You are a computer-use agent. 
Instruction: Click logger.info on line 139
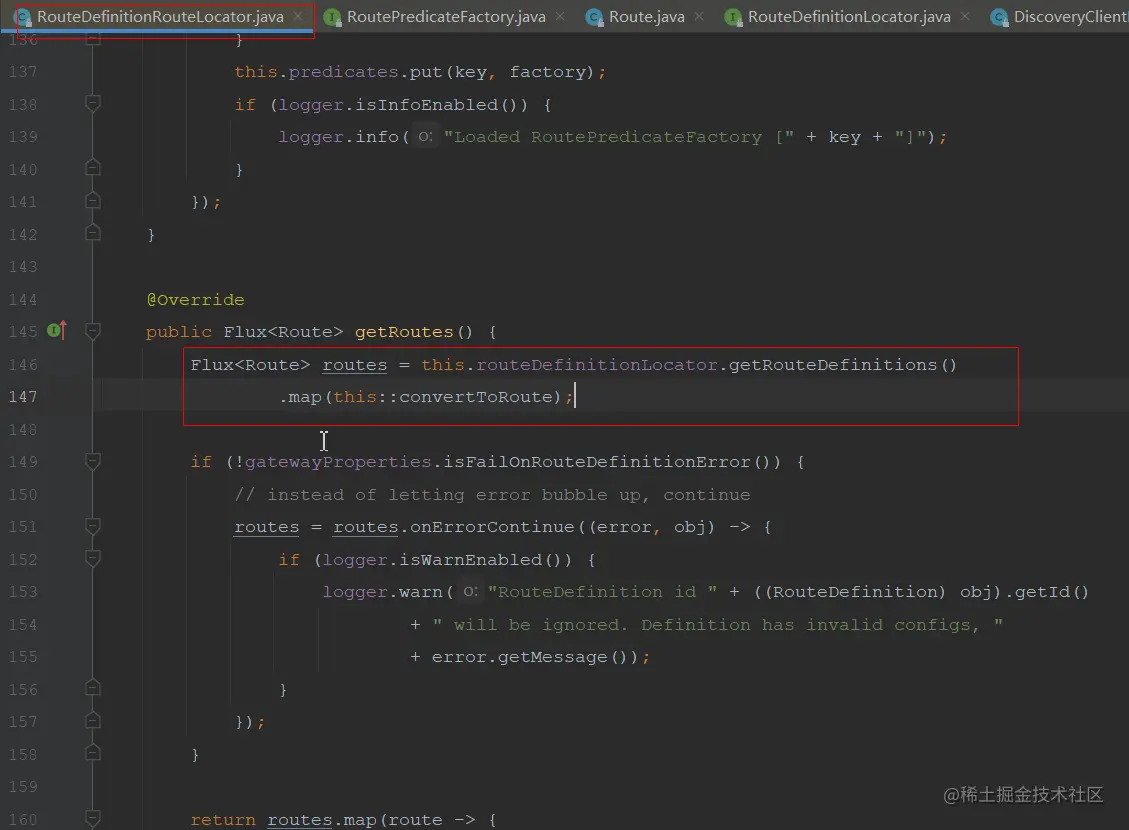[338, 137]
